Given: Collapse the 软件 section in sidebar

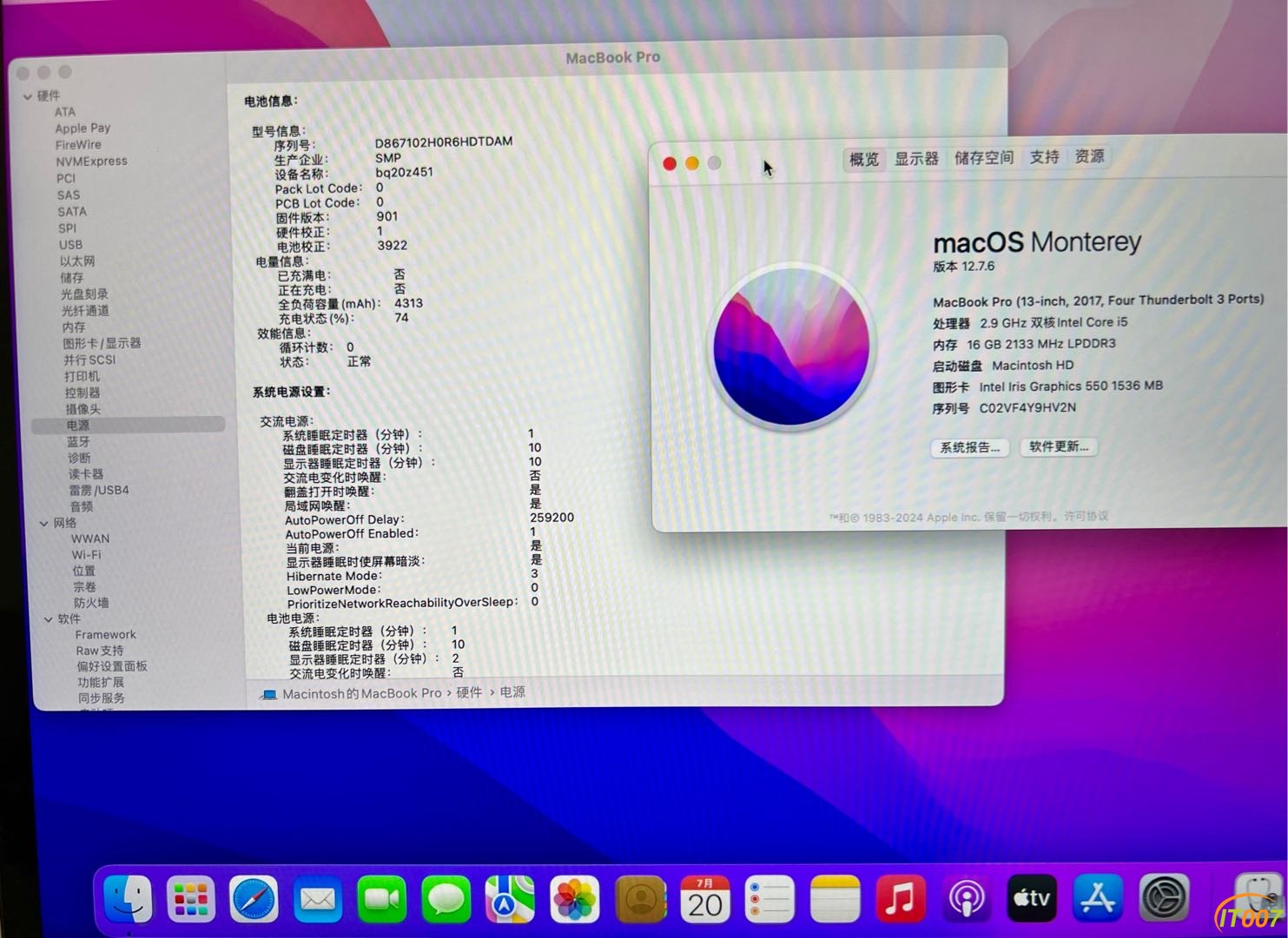Looking at the screenshot, I should [x=49, y=619].
